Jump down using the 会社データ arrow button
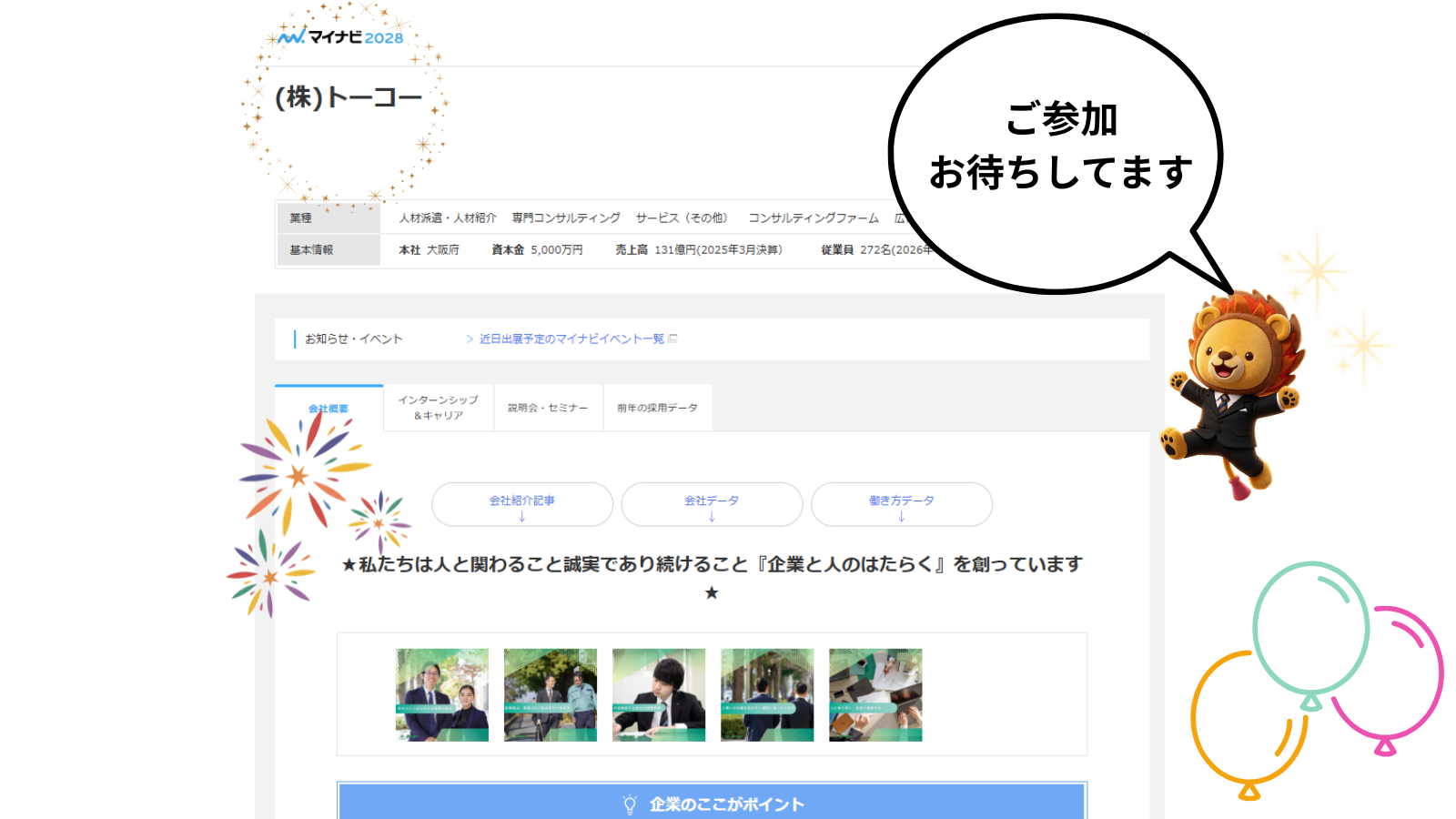 (x=712, y=504)
